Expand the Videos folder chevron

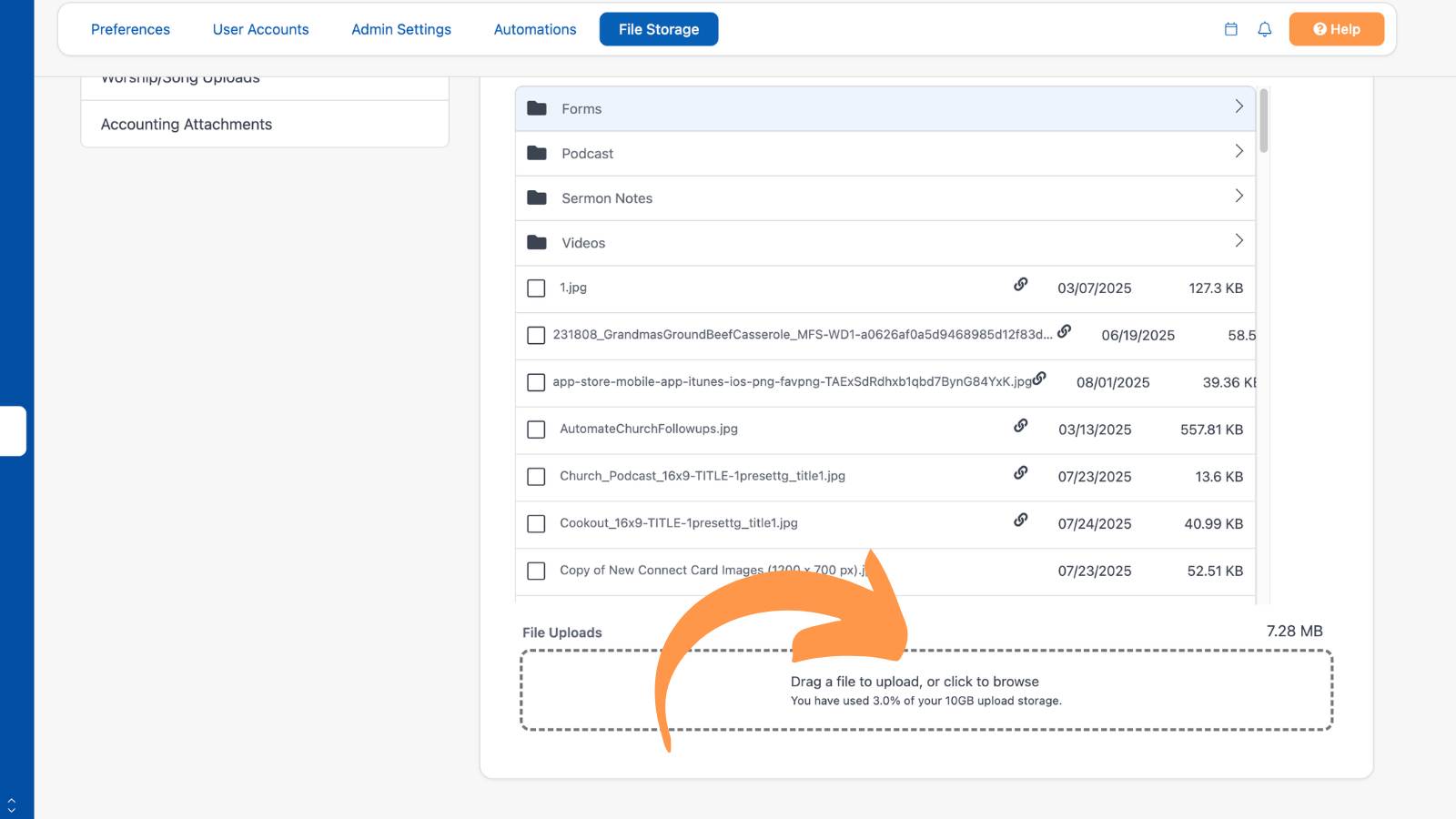(1239, 240)
